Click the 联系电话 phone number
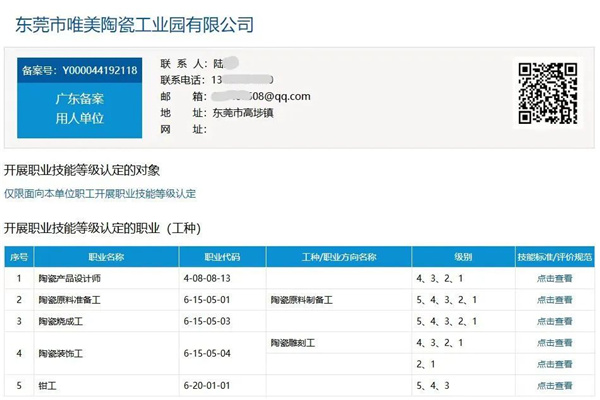Screen dimensions: 600x400 pos(242,80)
